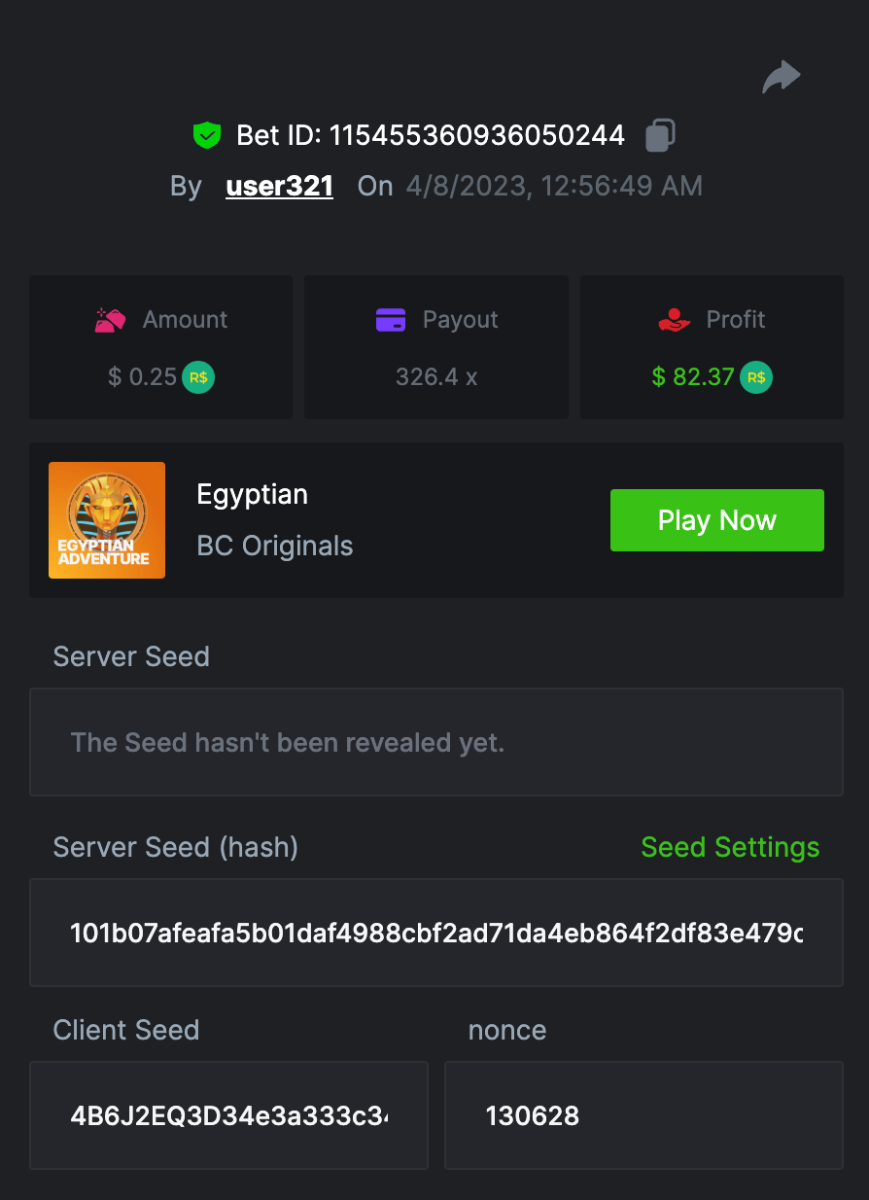Click the Bet ID number text
Viewport: 869px width, 1200px height.
(x=477, y=135)
